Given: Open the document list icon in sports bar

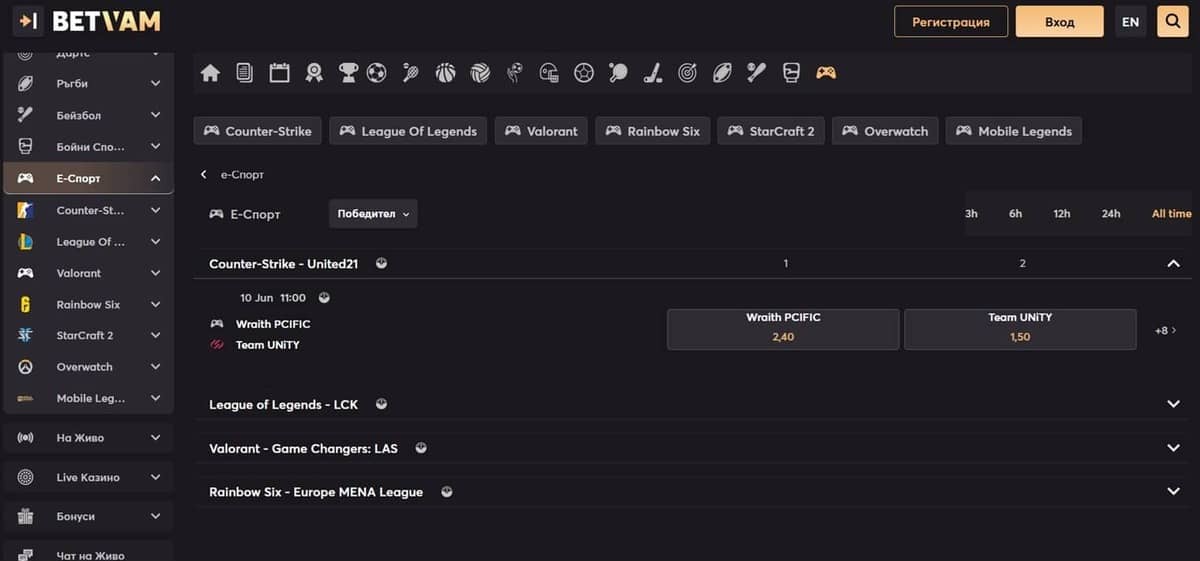Looking at the screenshot, I should point(244,72).
